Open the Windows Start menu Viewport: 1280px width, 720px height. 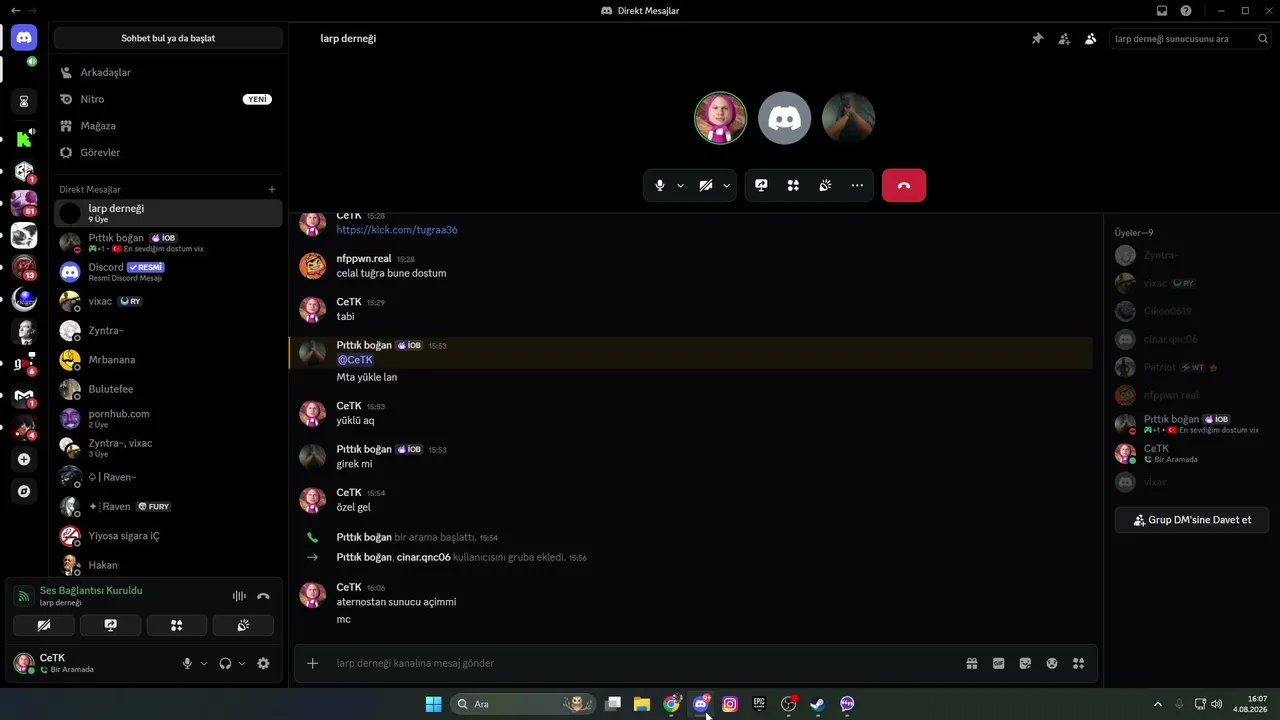point(433,704)
